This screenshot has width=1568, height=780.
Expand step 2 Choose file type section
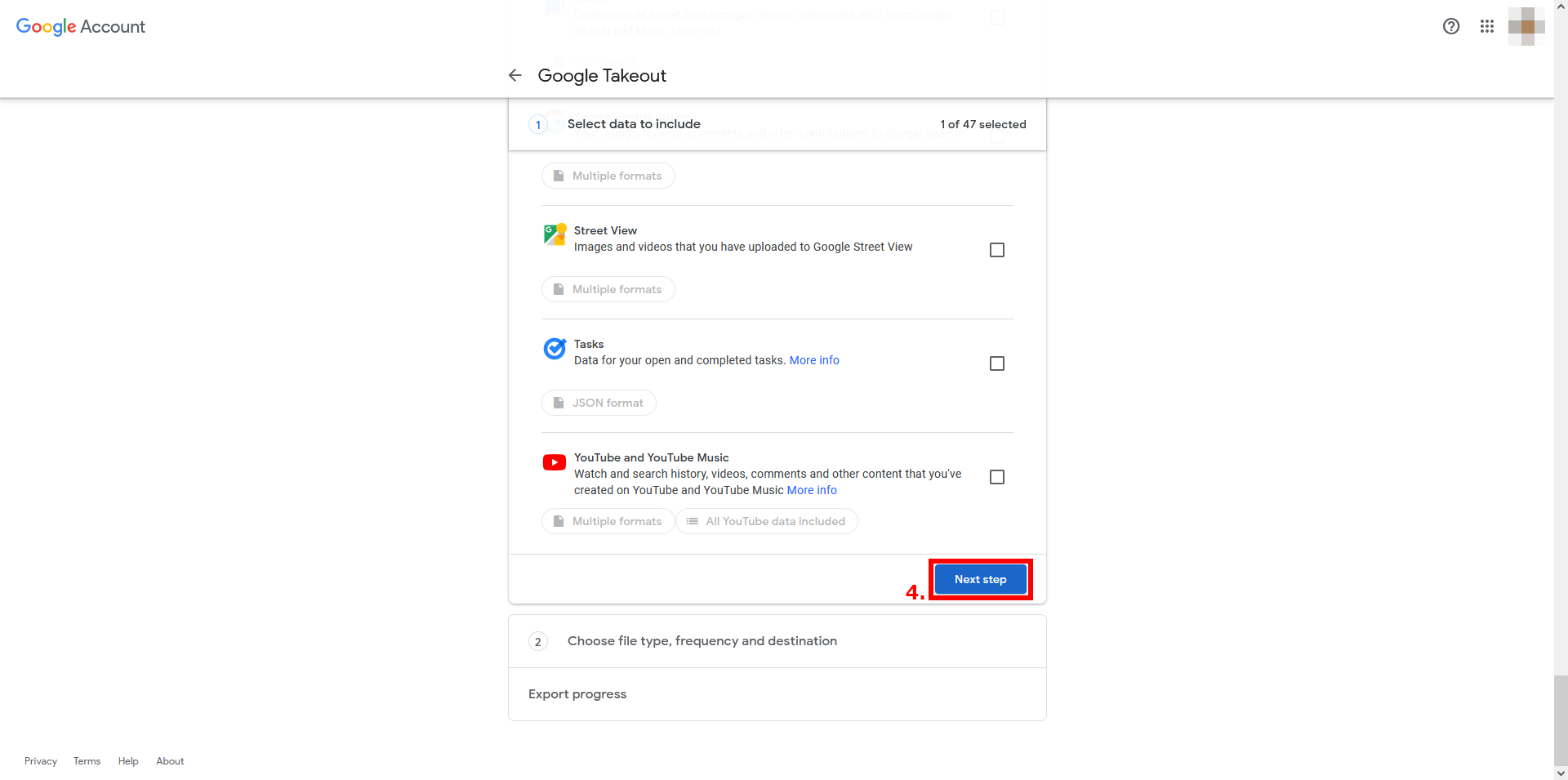(777, 641)
